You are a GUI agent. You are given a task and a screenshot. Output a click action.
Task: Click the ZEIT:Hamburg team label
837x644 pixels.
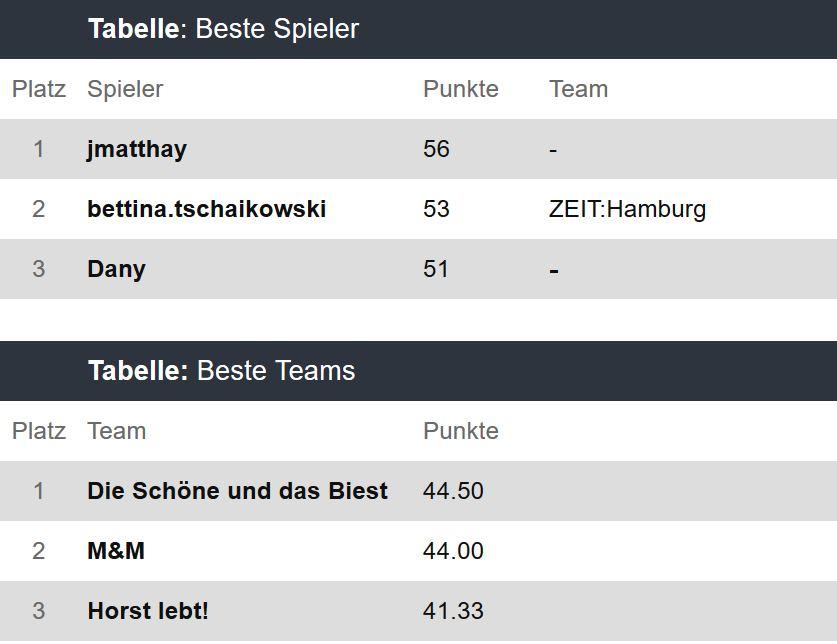pos(627,209)
